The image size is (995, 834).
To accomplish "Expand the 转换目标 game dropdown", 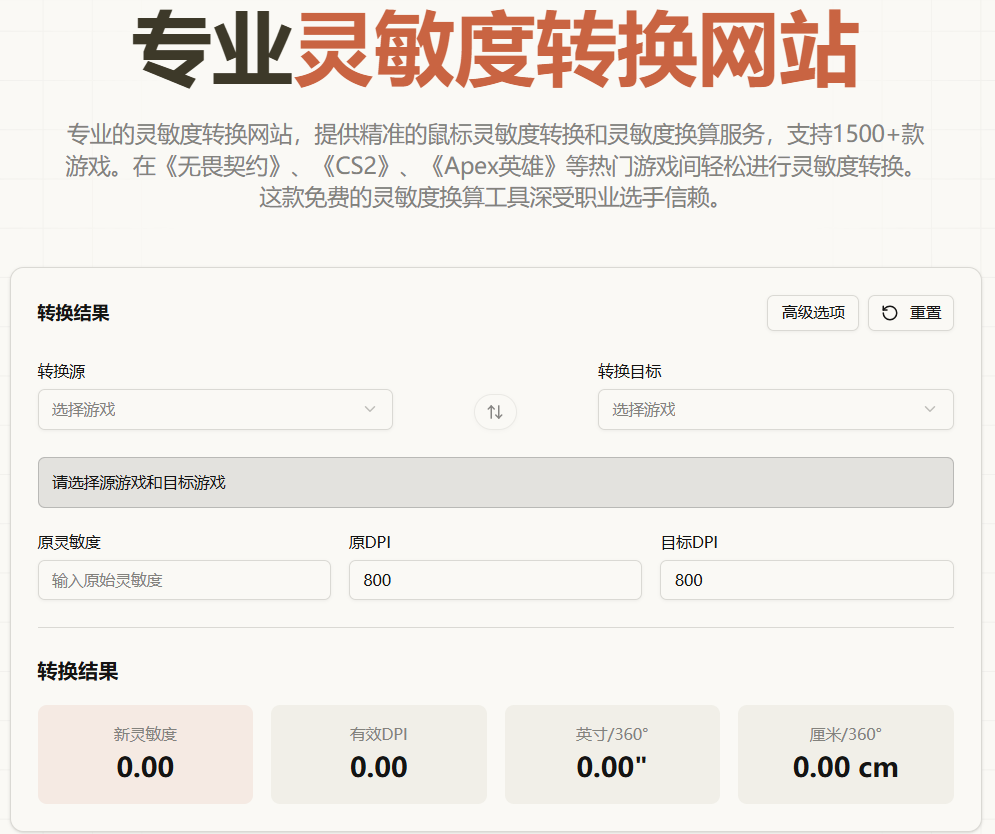I will click(775, 409).
